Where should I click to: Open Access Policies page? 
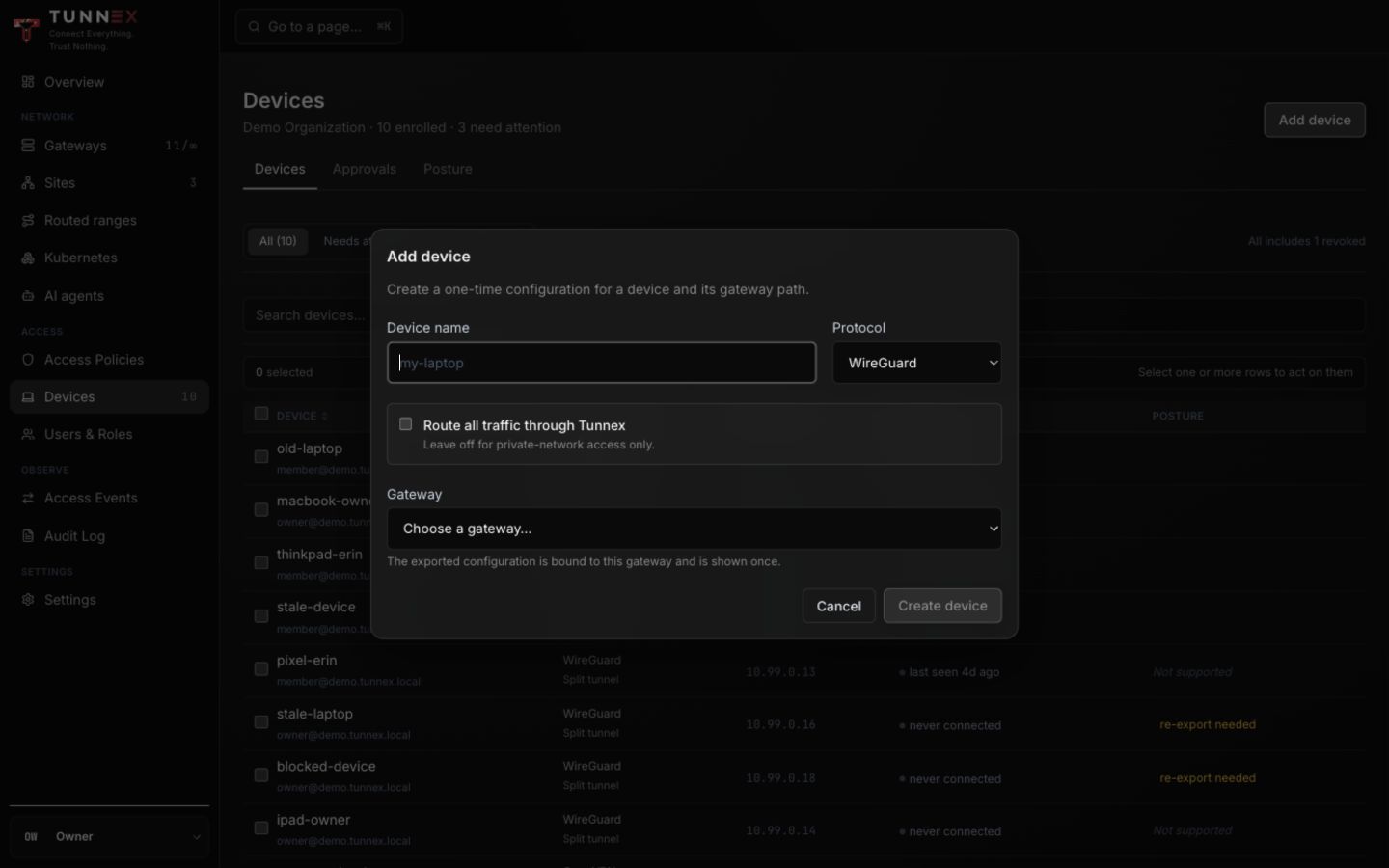[109, 360]
